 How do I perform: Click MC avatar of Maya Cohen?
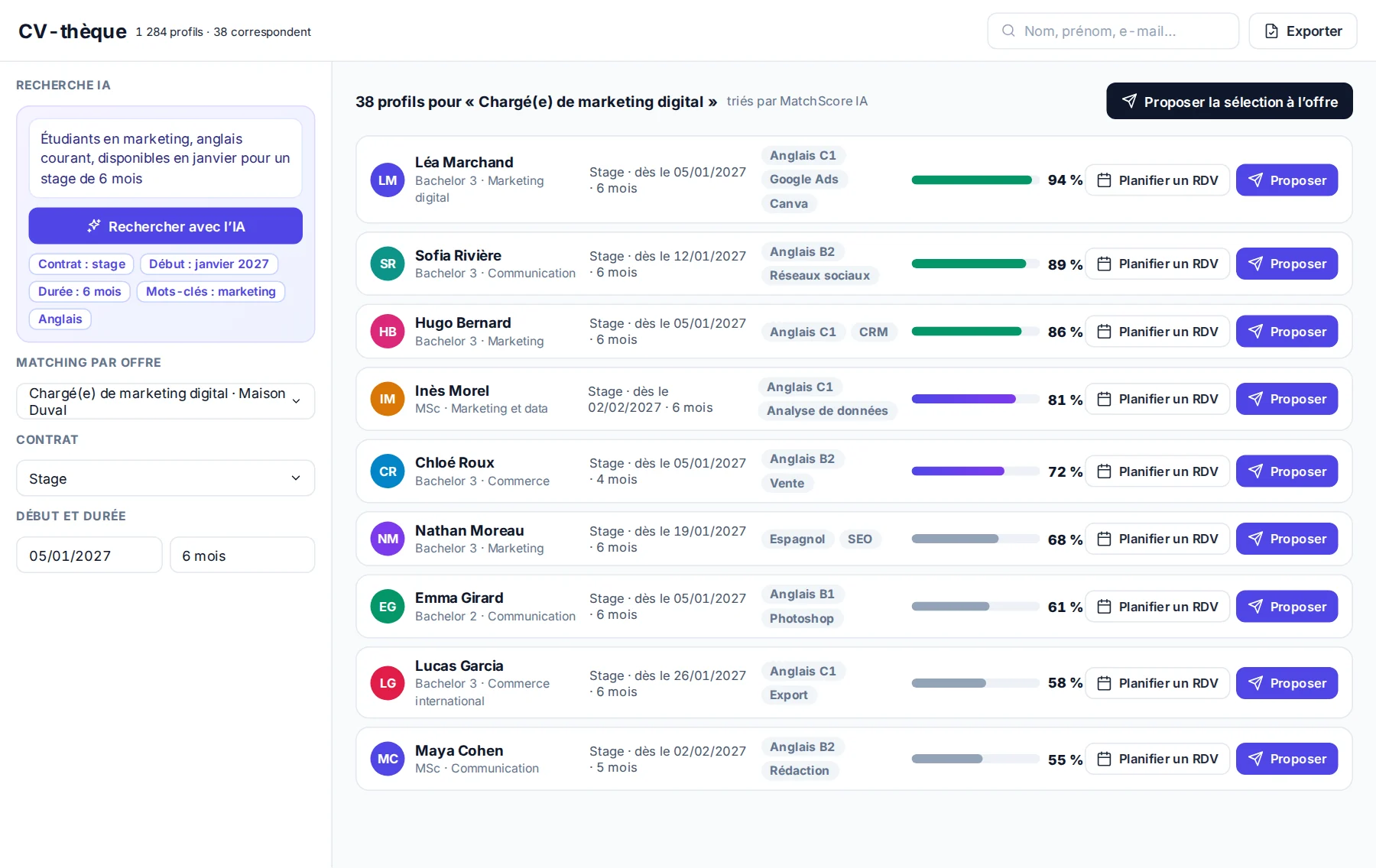[388, 759]
